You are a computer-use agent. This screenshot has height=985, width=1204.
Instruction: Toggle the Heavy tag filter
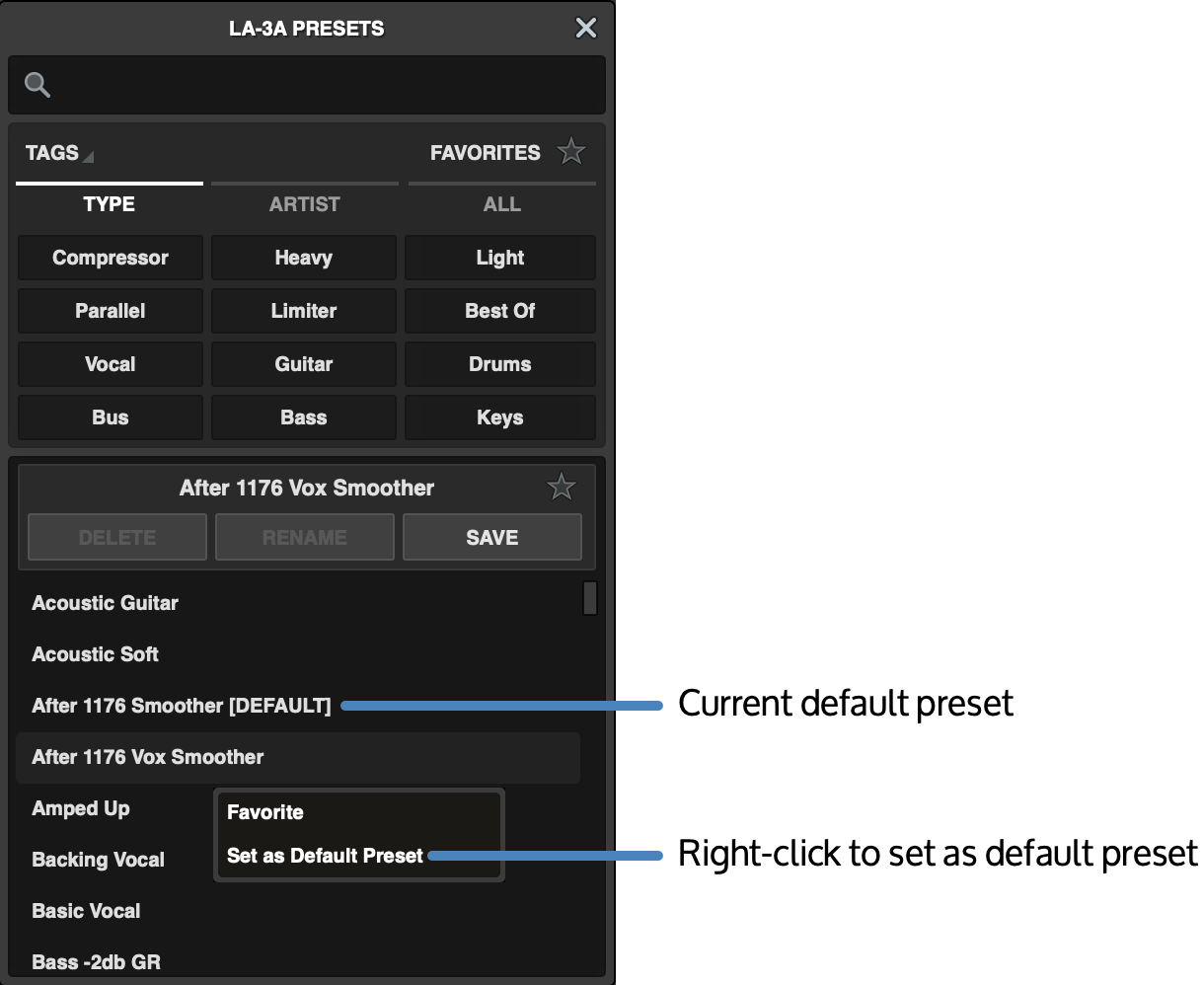(304, 258)
